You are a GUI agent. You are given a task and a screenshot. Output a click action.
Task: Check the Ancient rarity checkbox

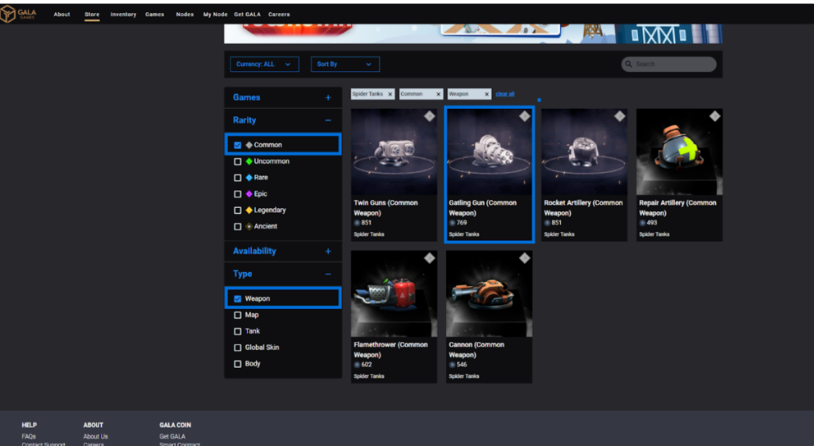tap(237, 226)
